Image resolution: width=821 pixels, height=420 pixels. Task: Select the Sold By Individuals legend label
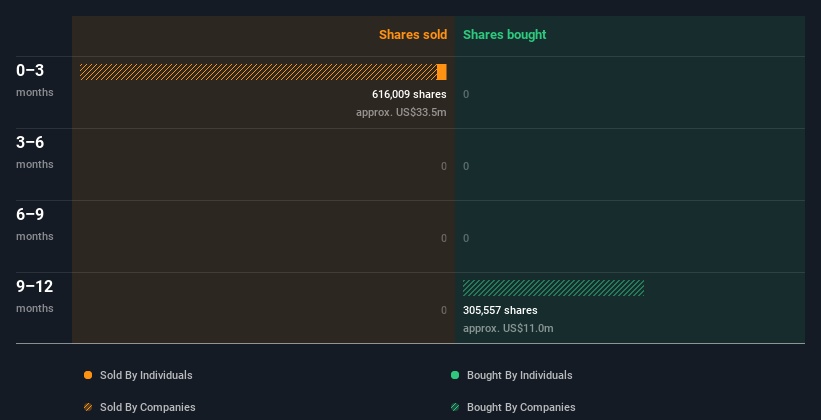[146, 375]
